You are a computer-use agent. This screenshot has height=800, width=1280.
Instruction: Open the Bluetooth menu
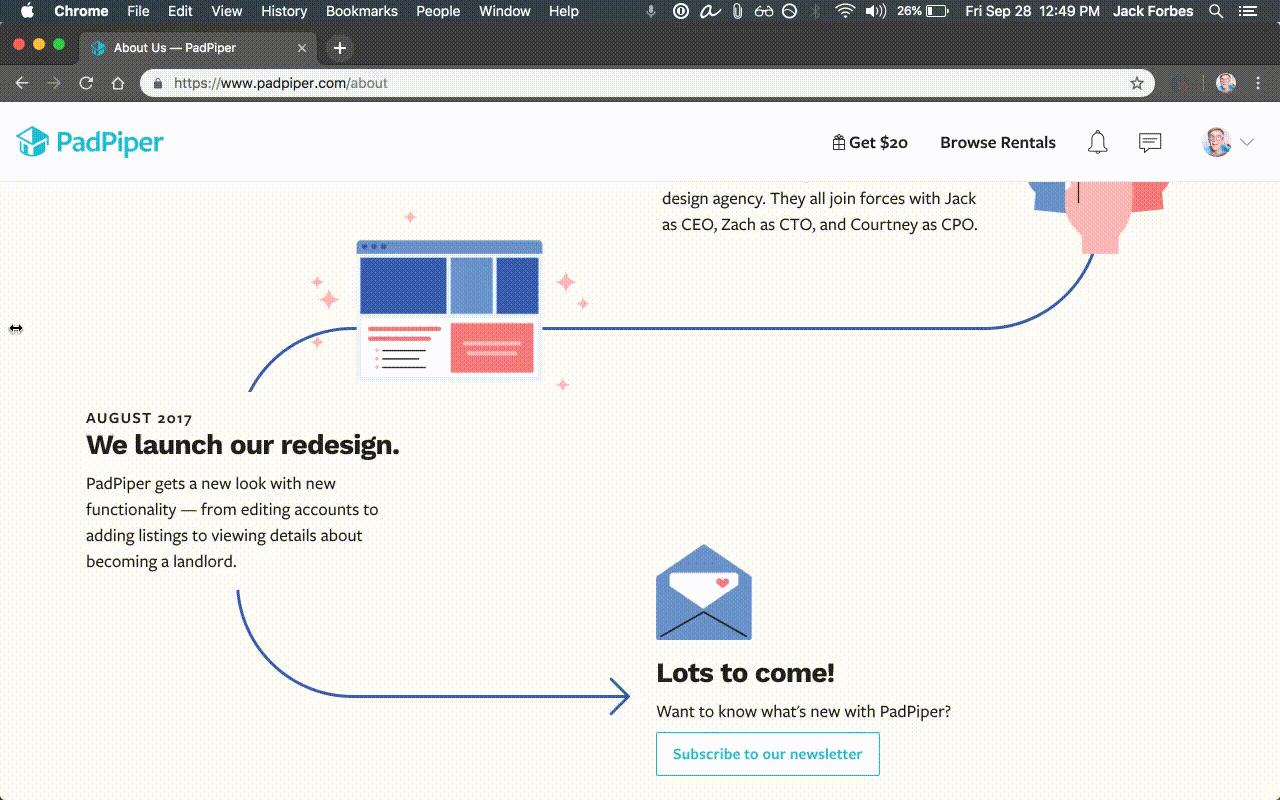[x=816, y=11]
